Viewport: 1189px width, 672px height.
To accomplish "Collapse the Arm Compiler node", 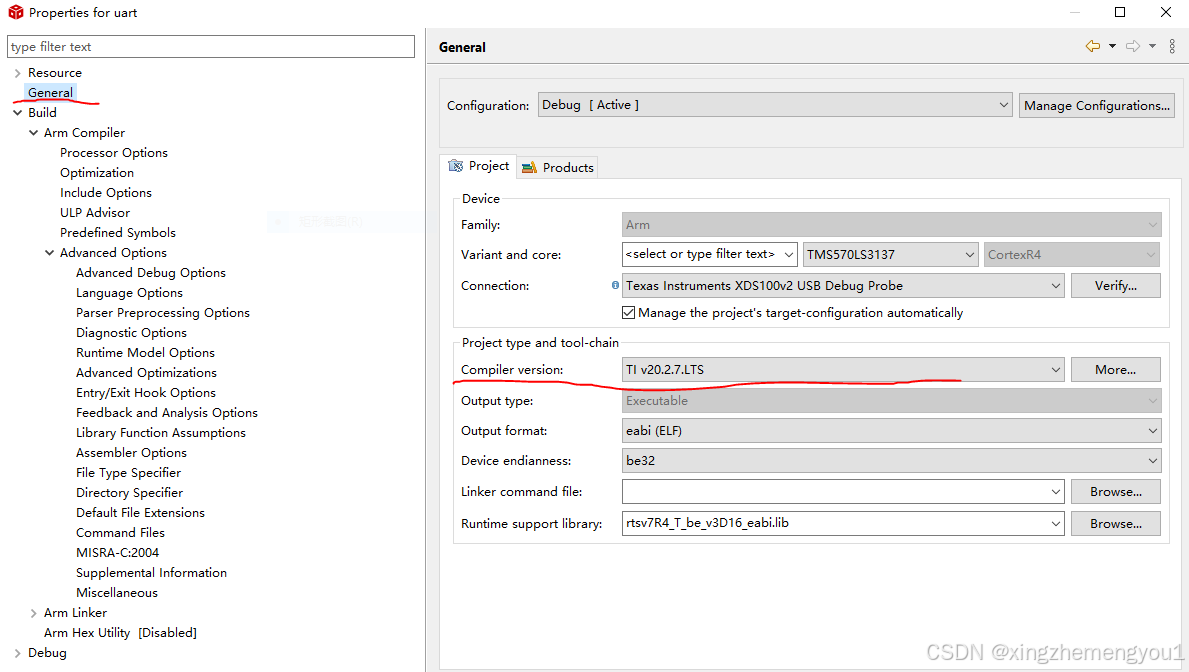I will coord(33,133).
